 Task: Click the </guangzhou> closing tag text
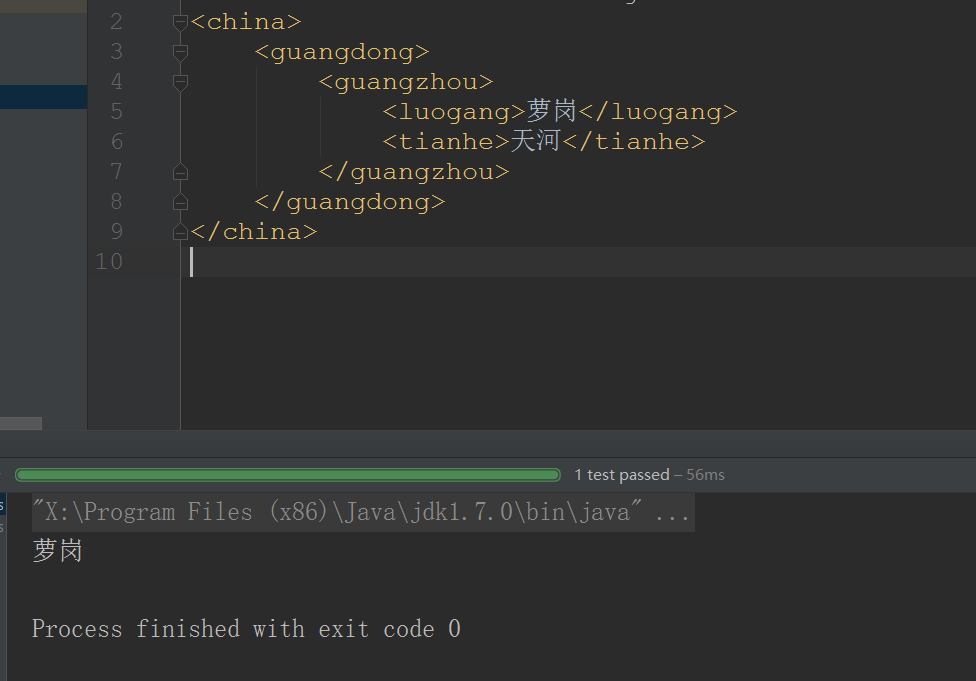[x=414, y=172]
